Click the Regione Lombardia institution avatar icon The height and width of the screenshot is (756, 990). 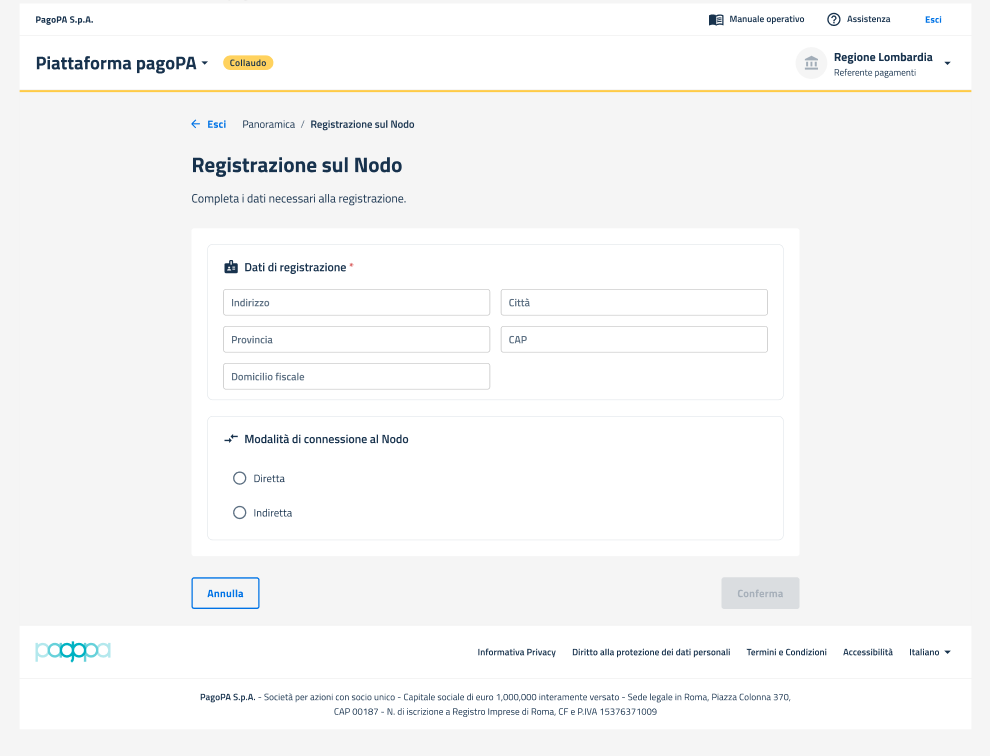coord(811,64)
